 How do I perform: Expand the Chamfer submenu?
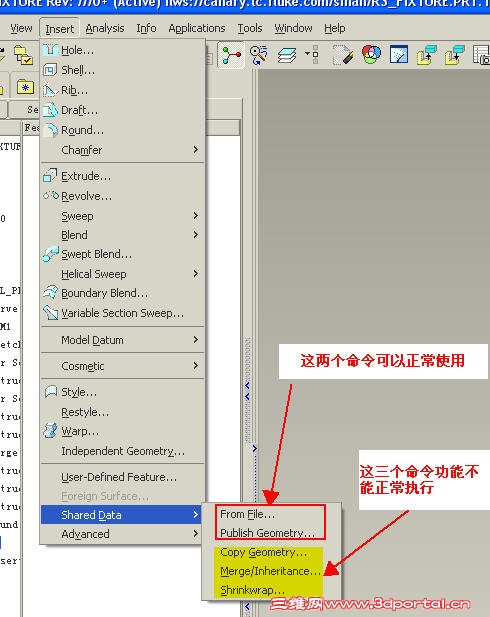[123, 150]
